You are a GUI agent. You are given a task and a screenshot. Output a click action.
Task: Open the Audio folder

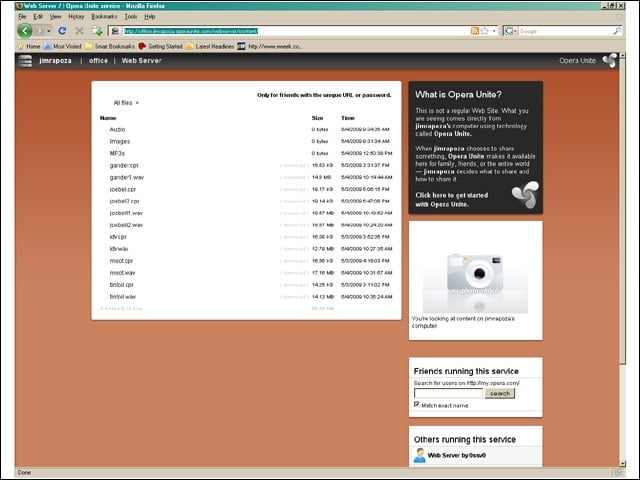117,129
